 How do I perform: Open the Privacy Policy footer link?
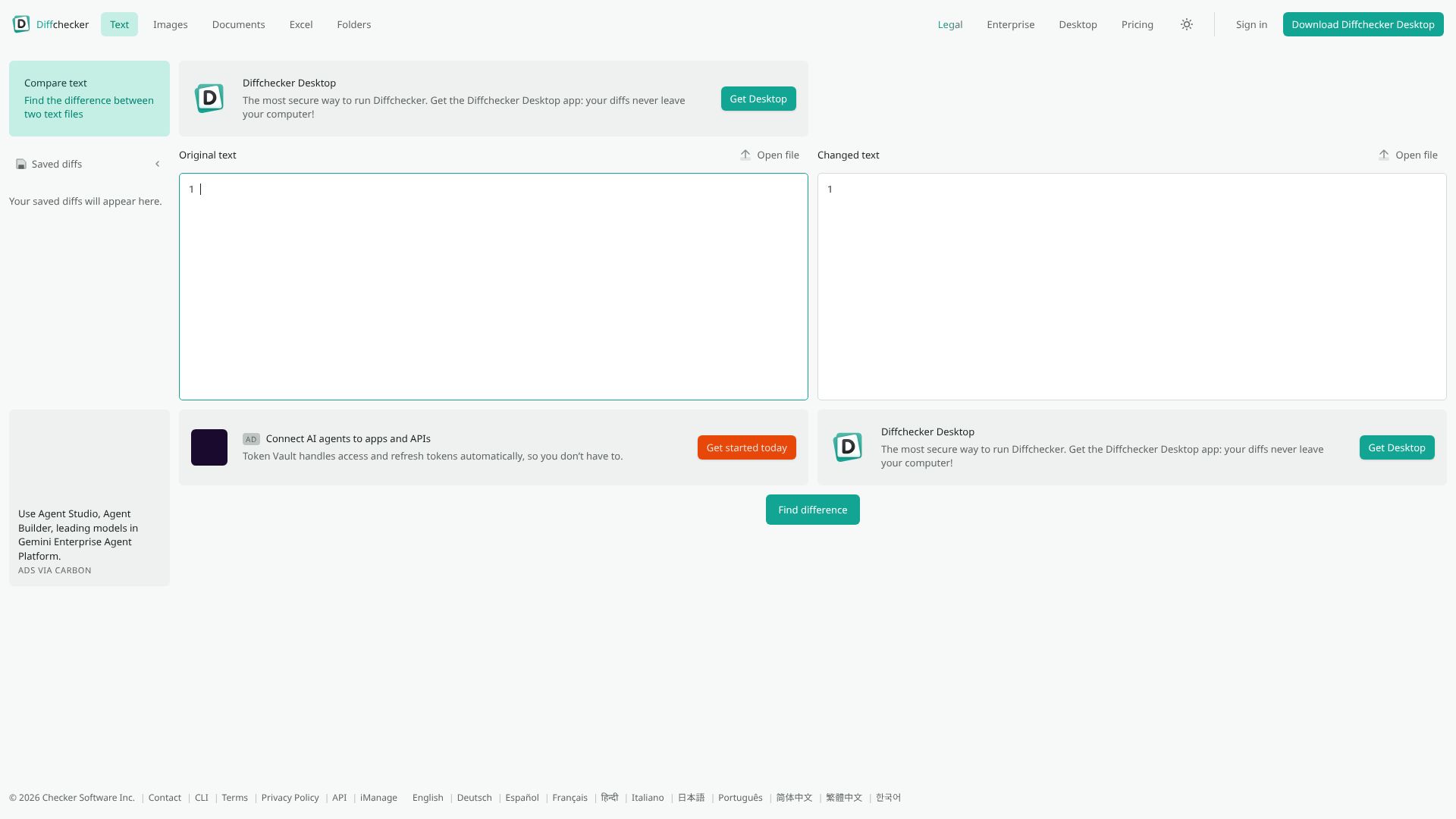click(x=290, y=798)
